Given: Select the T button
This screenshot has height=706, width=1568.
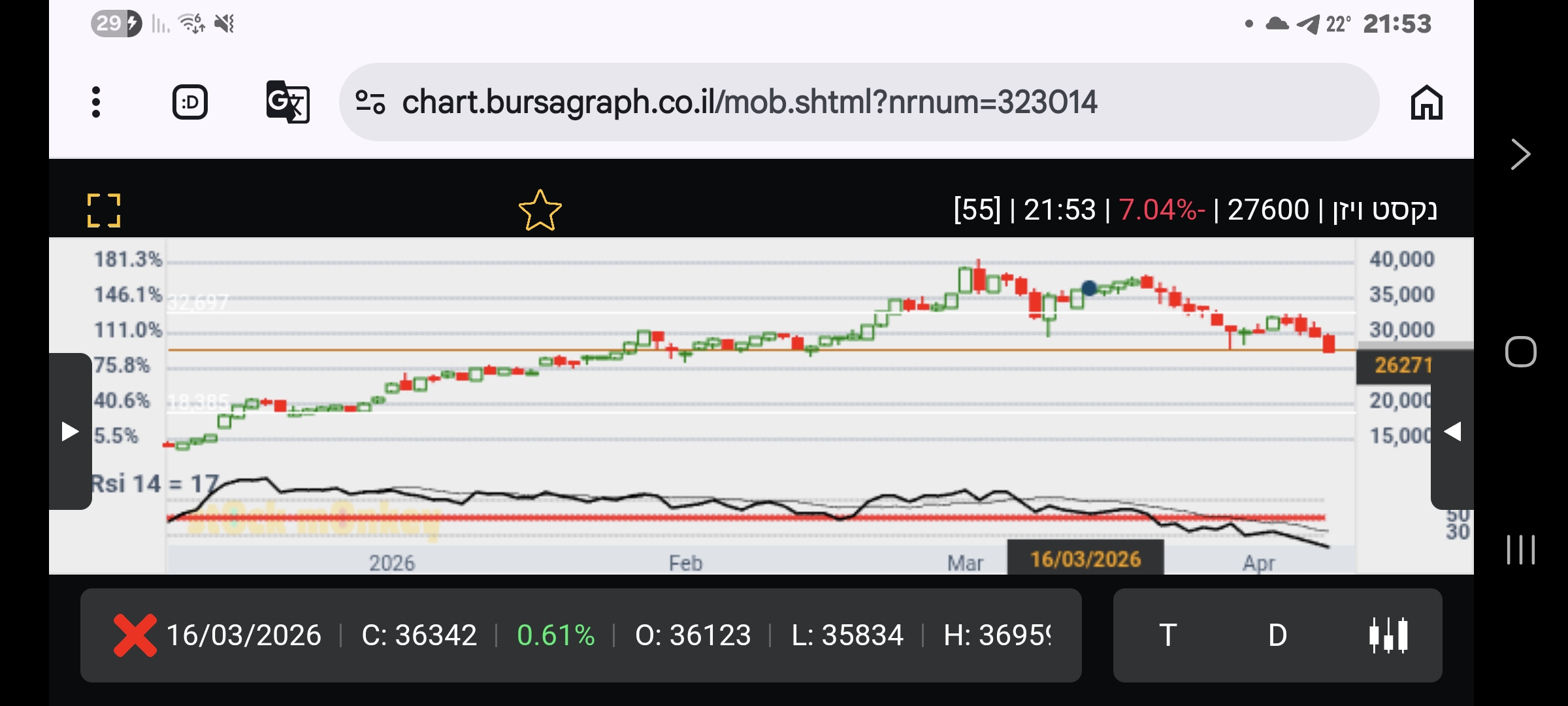Looking at the screenshot, I should [x=1168, y=635].
